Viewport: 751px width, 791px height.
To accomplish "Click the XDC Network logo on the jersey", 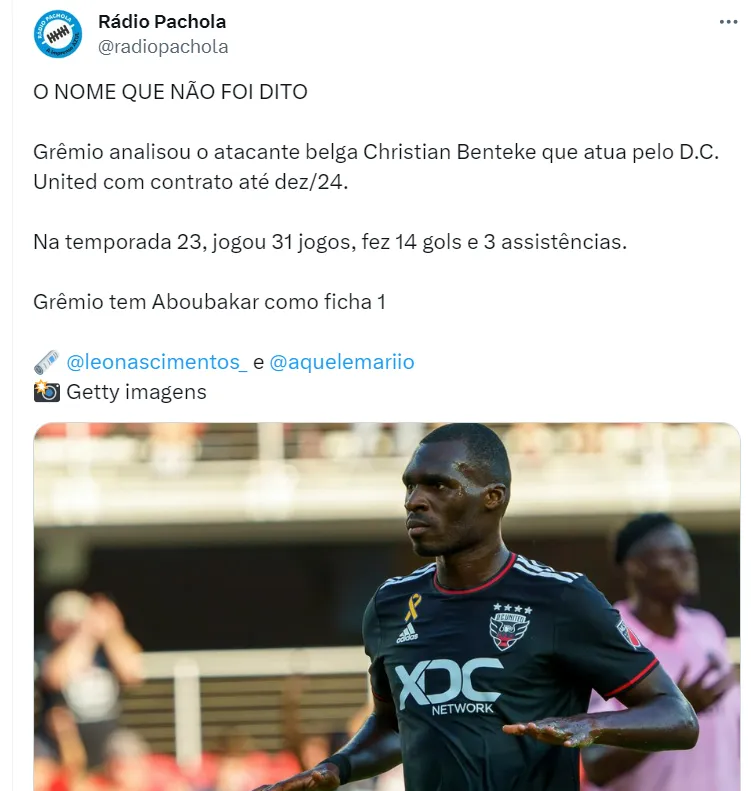I will (448, 687).
